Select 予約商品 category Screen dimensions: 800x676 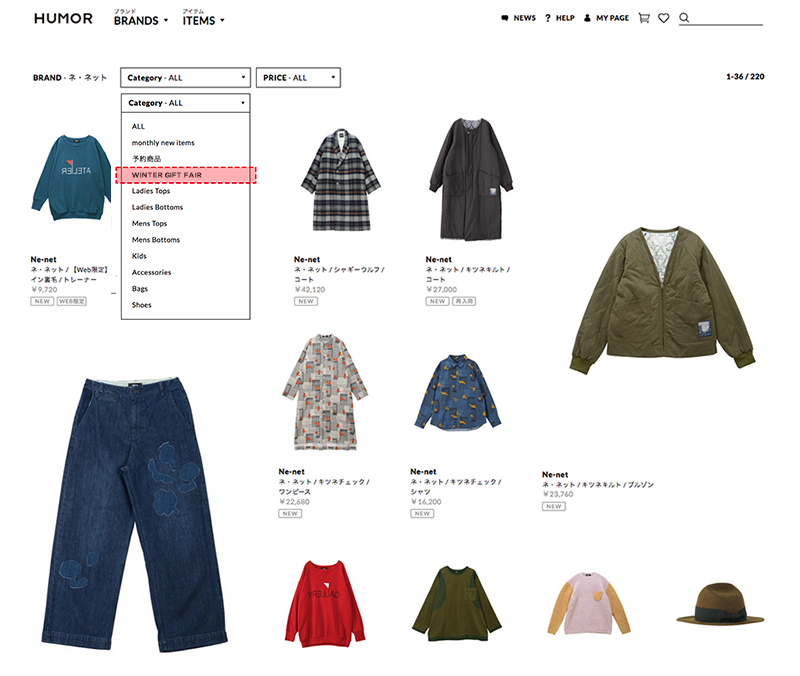(x=146, y=159)
